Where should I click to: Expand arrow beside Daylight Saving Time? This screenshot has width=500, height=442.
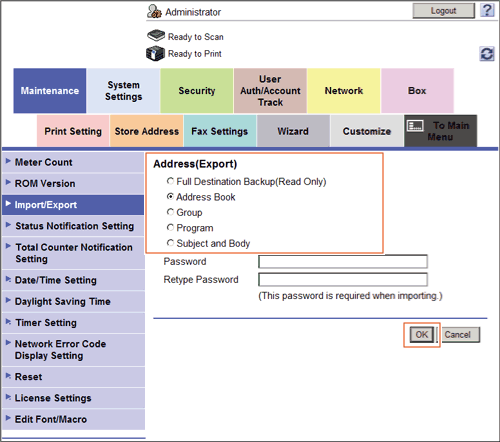8,300
